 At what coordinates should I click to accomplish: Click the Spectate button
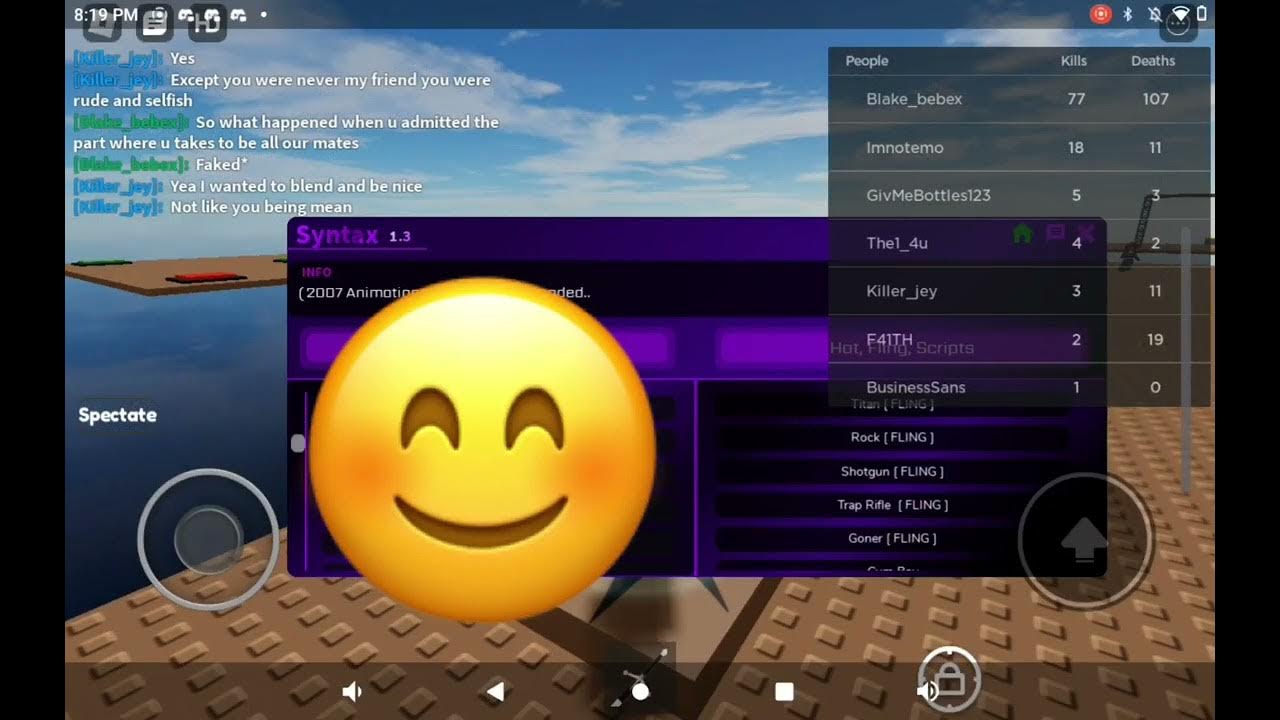pyautogui.click(x=118, y=415)
